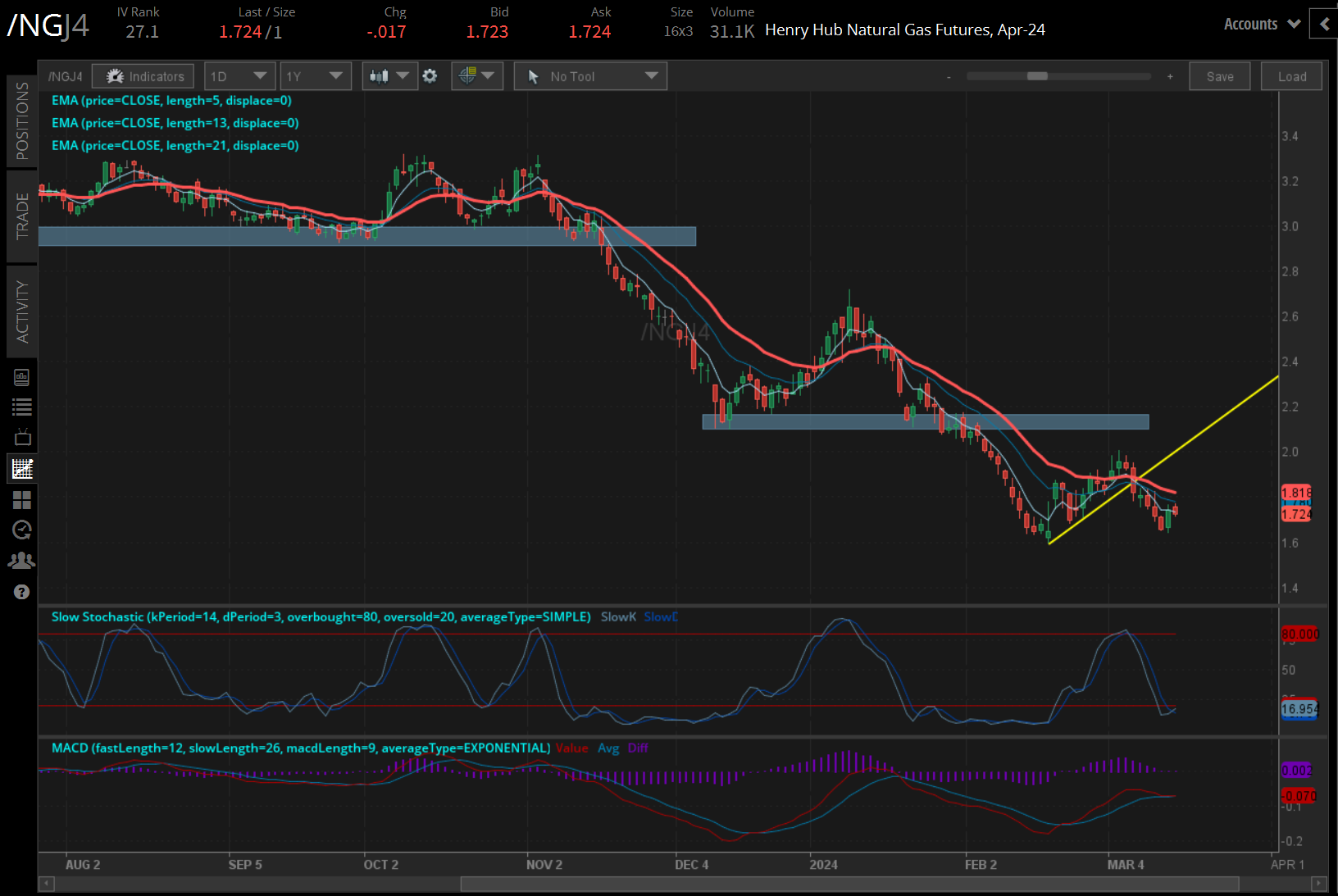Open the grid layout icon in the sidebar

click(x=22, y=500)
